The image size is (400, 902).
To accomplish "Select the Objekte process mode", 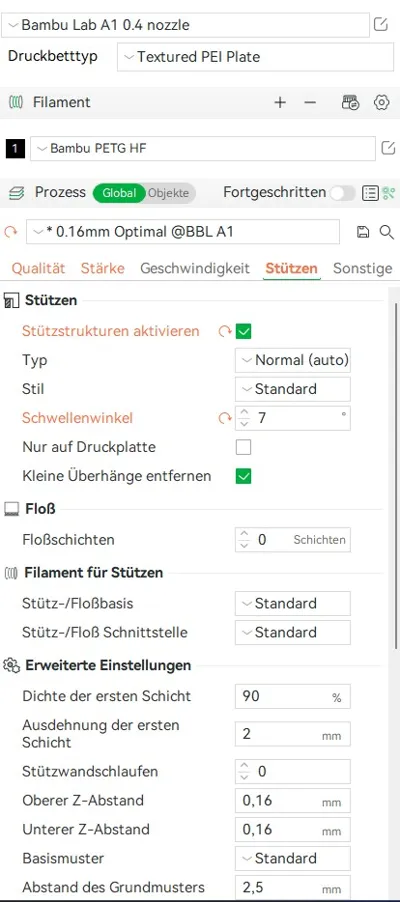I will (168, 193).
